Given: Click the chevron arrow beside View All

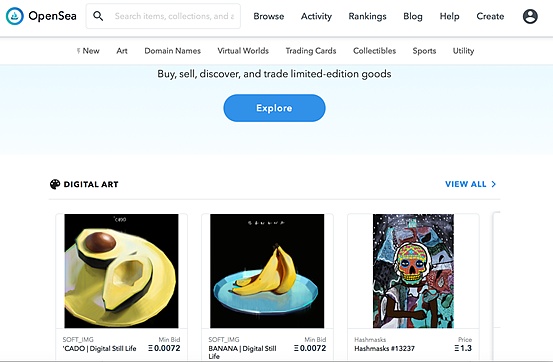Looking at the screenshot, I should (x=494, y=184).
